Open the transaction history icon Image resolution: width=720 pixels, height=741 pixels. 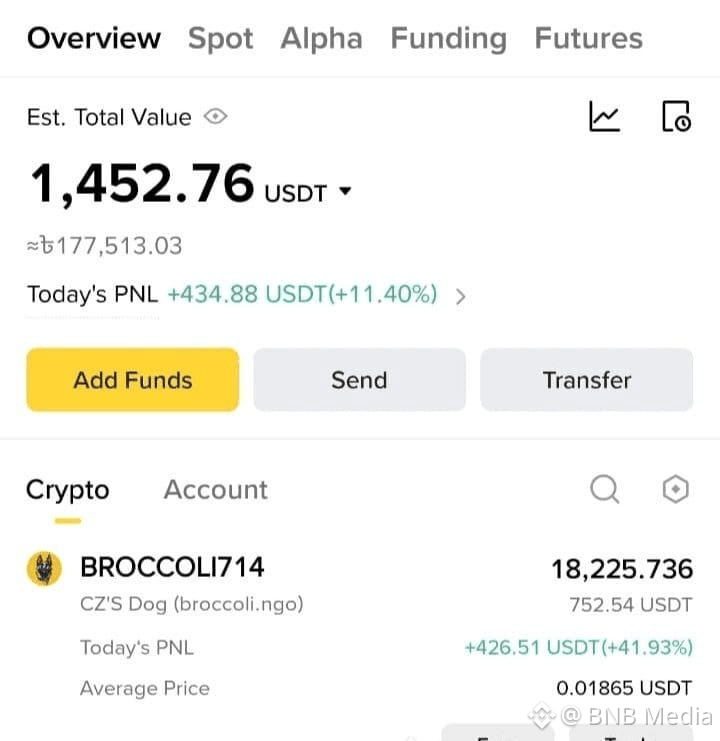point(677,116)
